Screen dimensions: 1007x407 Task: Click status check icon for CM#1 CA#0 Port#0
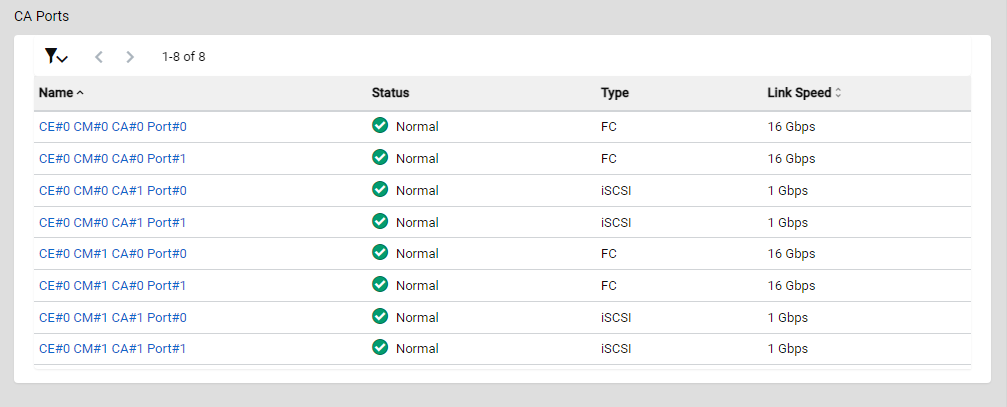pyautogui.click(x=380, y=253)
